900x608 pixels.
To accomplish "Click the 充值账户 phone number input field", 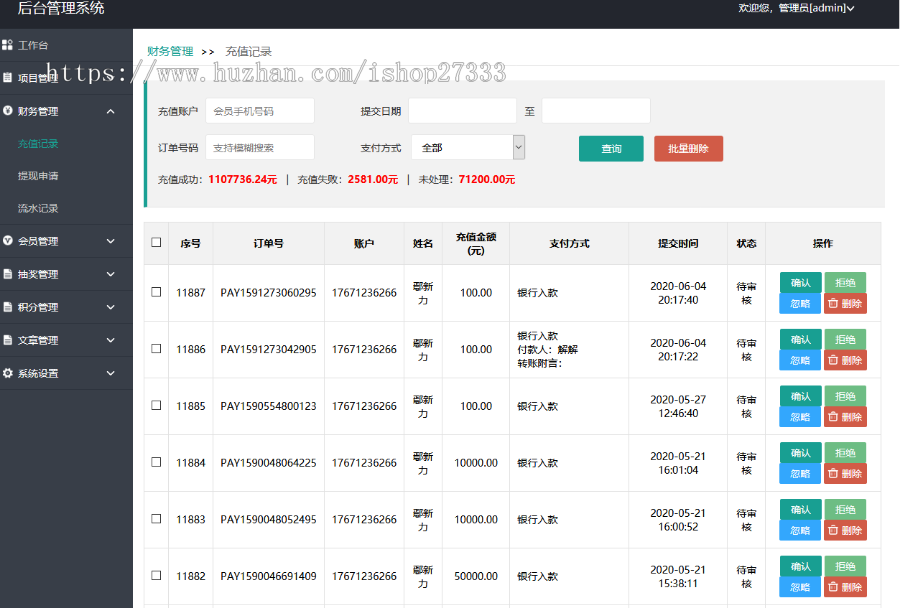I will (260, 111).
